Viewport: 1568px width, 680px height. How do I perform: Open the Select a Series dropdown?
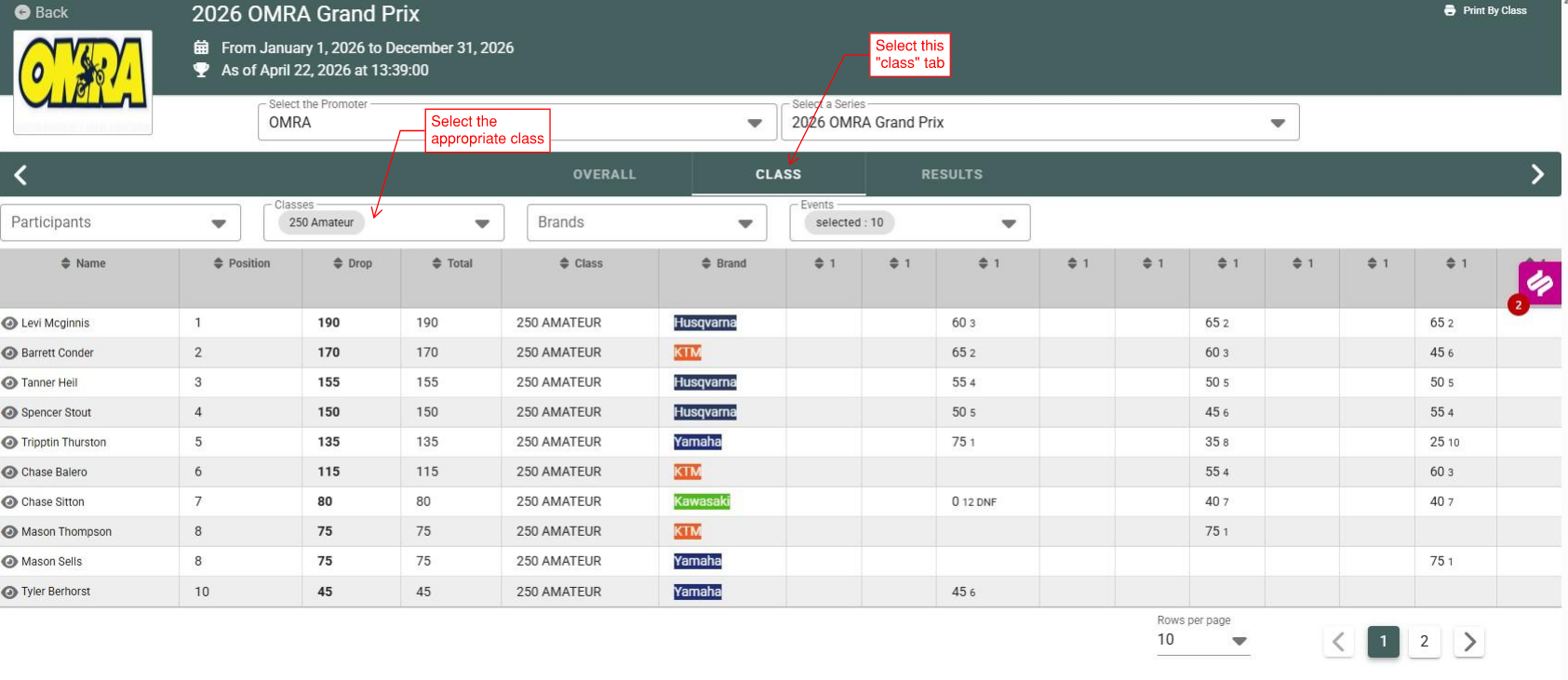1039,122
